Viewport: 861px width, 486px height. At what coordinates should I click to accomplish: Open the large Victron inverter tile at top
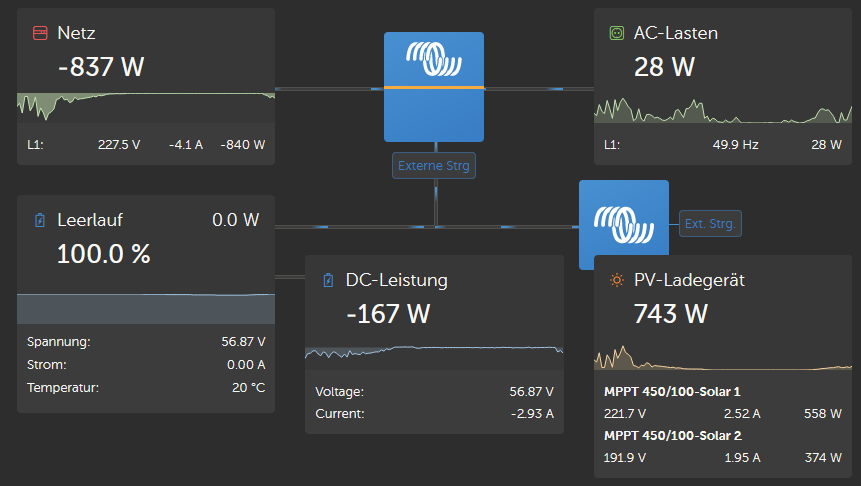[x=434, y=87]
